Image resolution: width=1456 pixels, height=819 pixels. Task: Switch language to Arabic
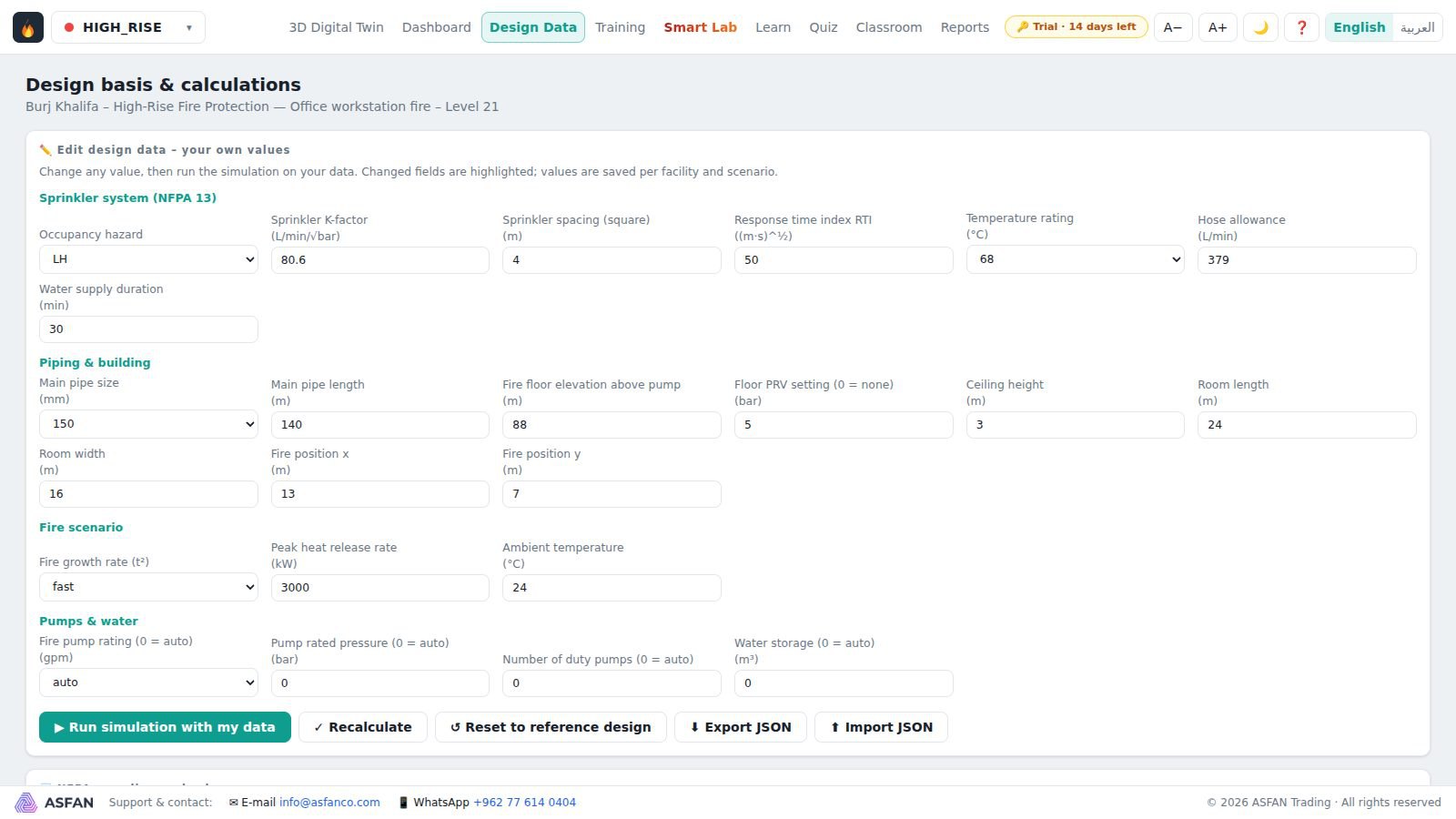pos(1417,27)
